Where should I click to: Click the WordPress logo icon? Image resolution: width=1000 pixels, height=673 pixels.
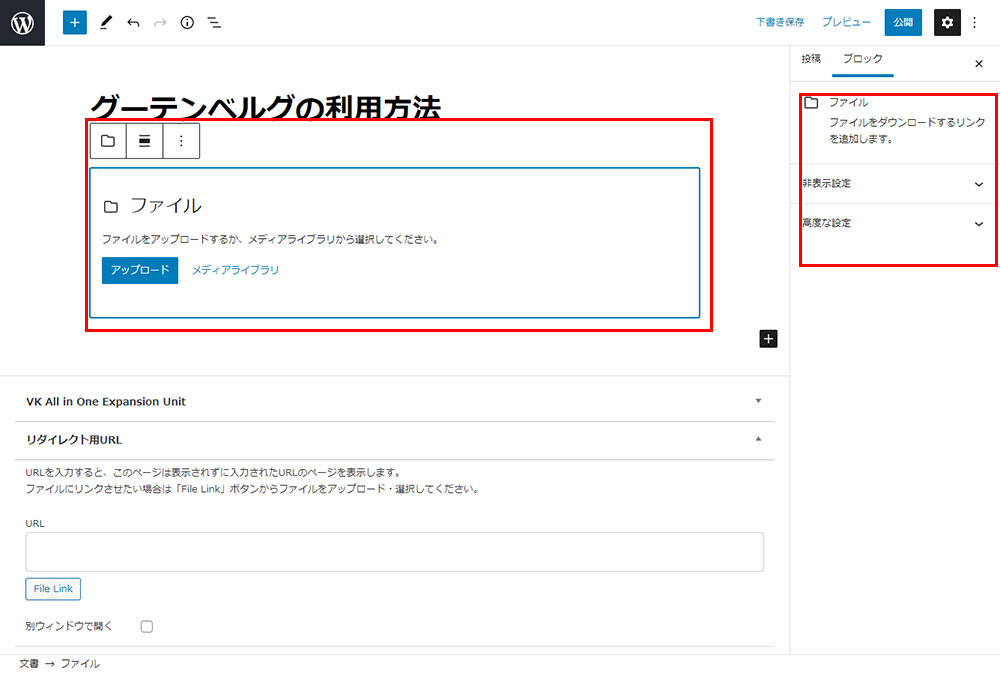pos(22,22)
